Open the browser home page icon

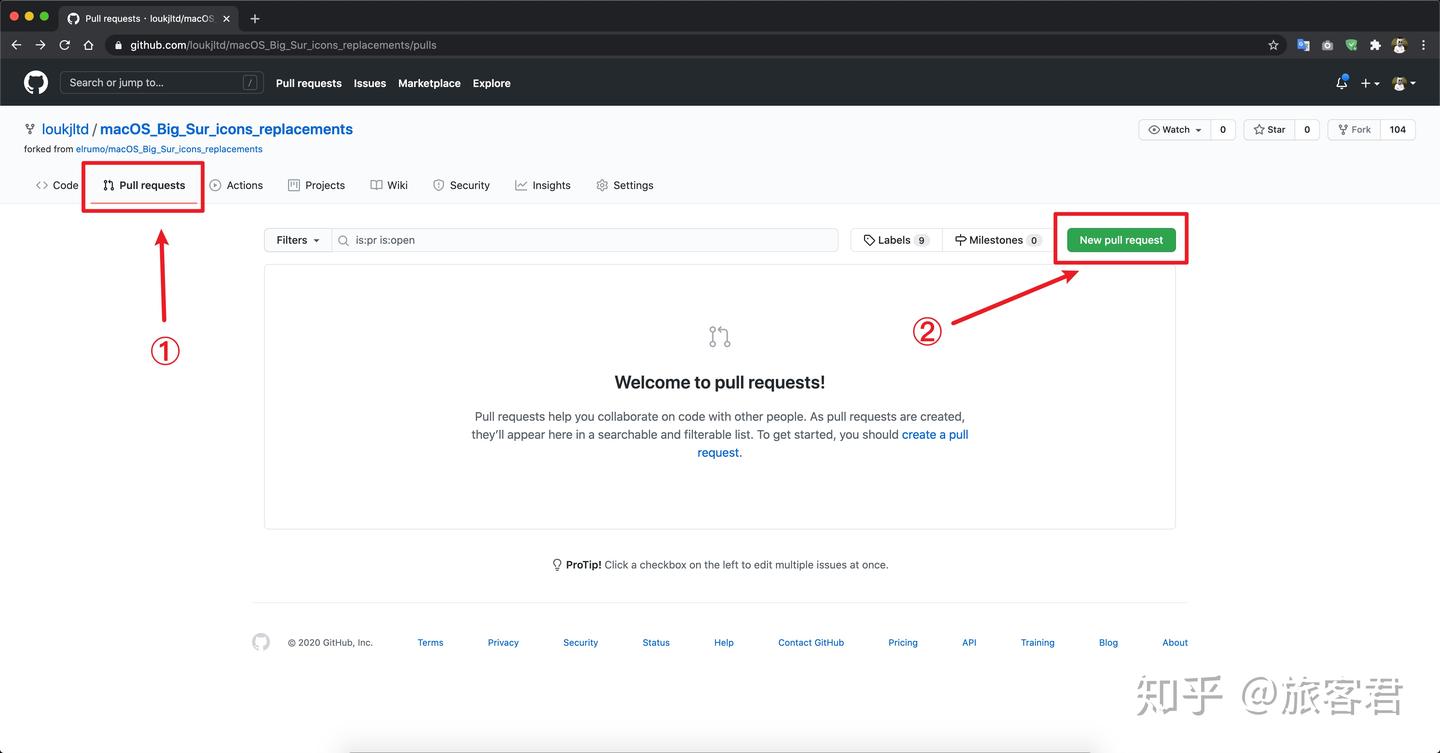click(x=89, y=45)
